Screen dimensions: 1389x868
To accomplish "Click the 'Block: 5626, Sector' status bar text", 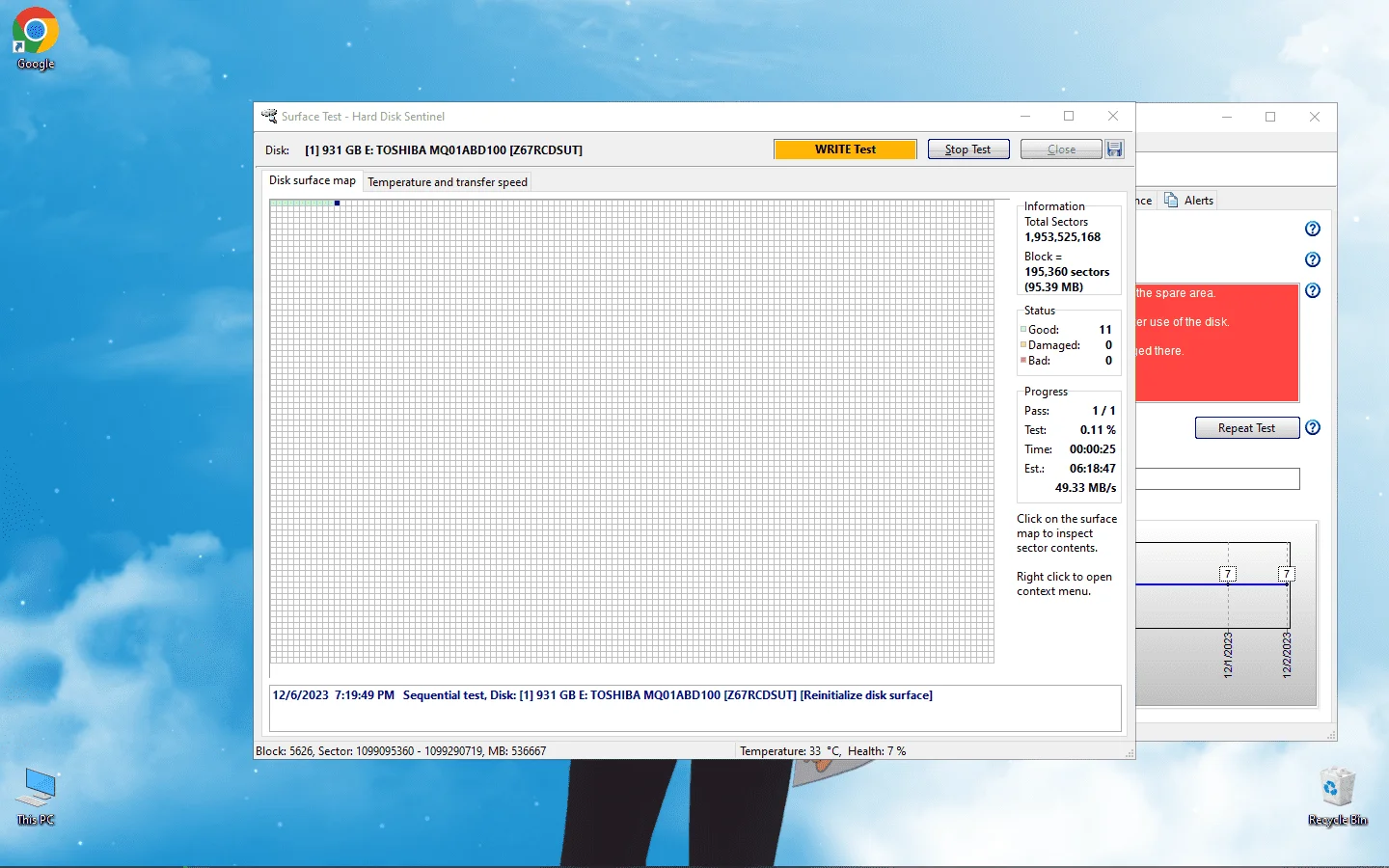I will click(401, 751).
